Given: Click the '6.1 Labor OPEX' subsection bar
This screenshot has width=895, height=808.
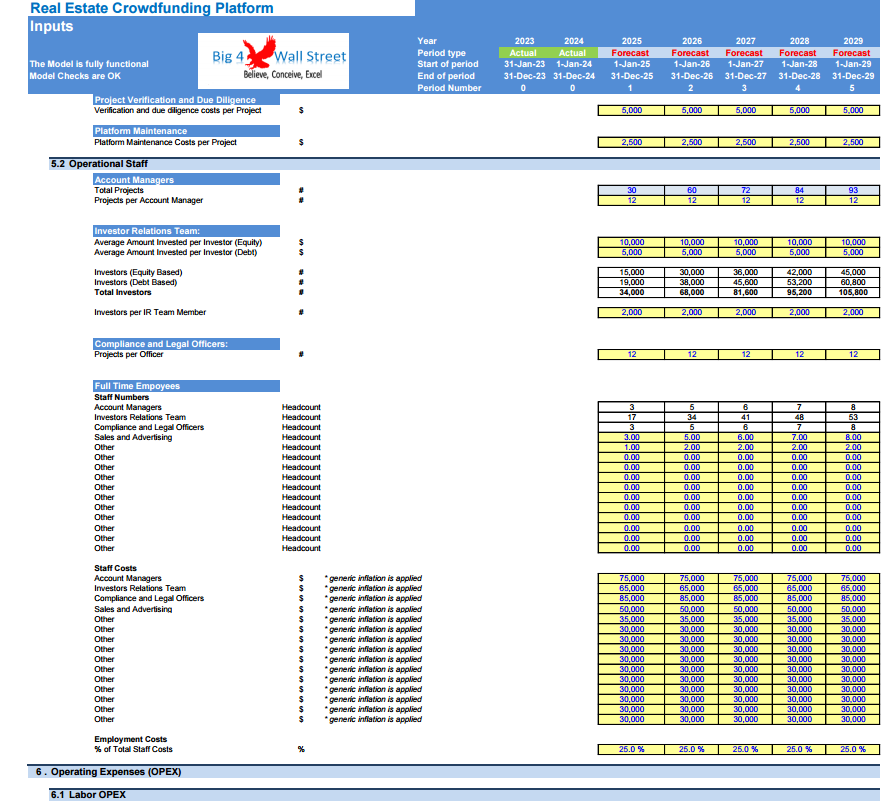Looking at the screenshot, I should coord(464,795).
